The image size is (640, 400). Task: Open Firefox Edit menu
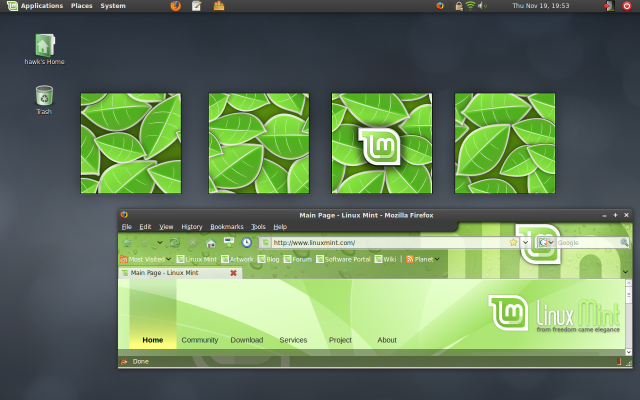coord(145,227)
